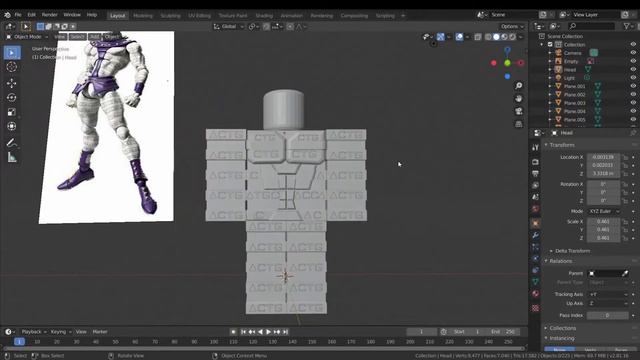Select the Annotate tool
Image resolution: width=640 pixels, height=360 pixels.
tap(12, 142)
